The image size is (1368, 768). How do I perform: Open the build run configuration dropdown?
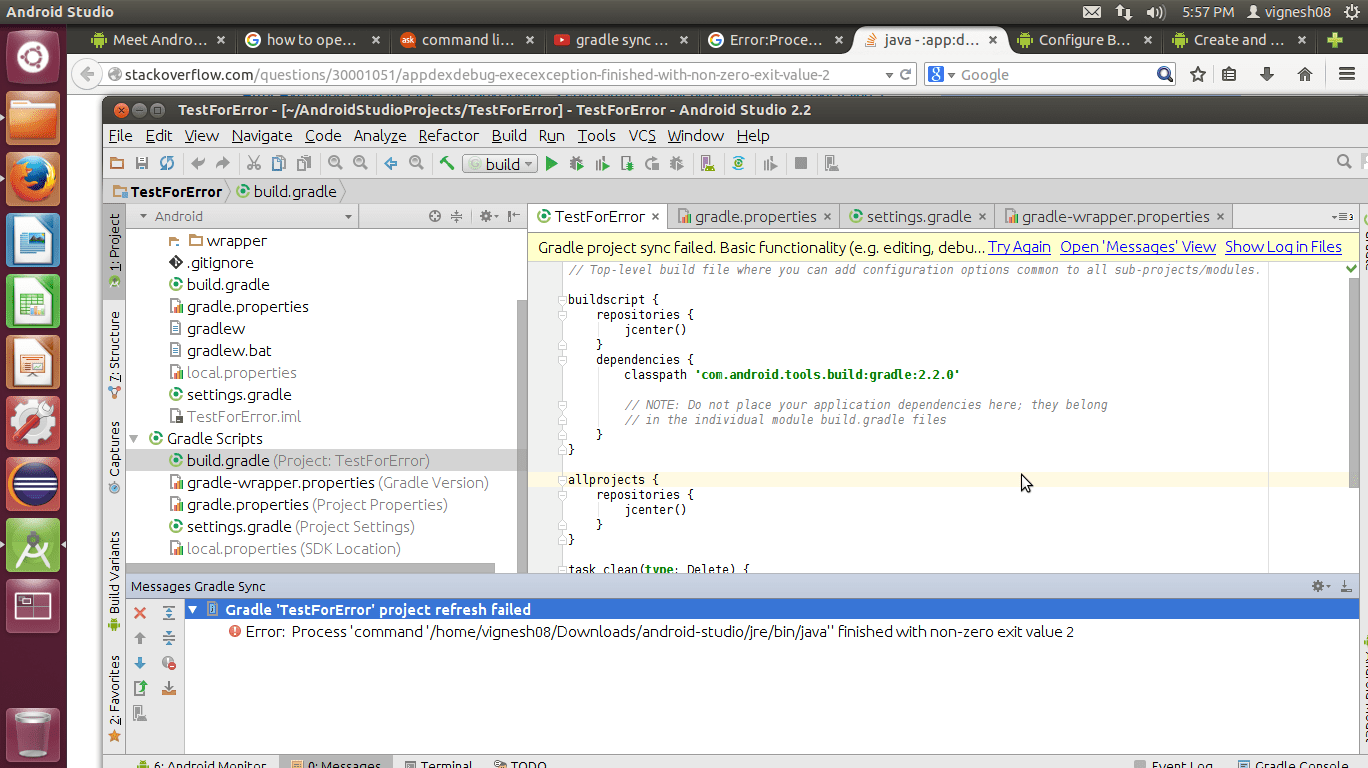[x=500, y=163]
